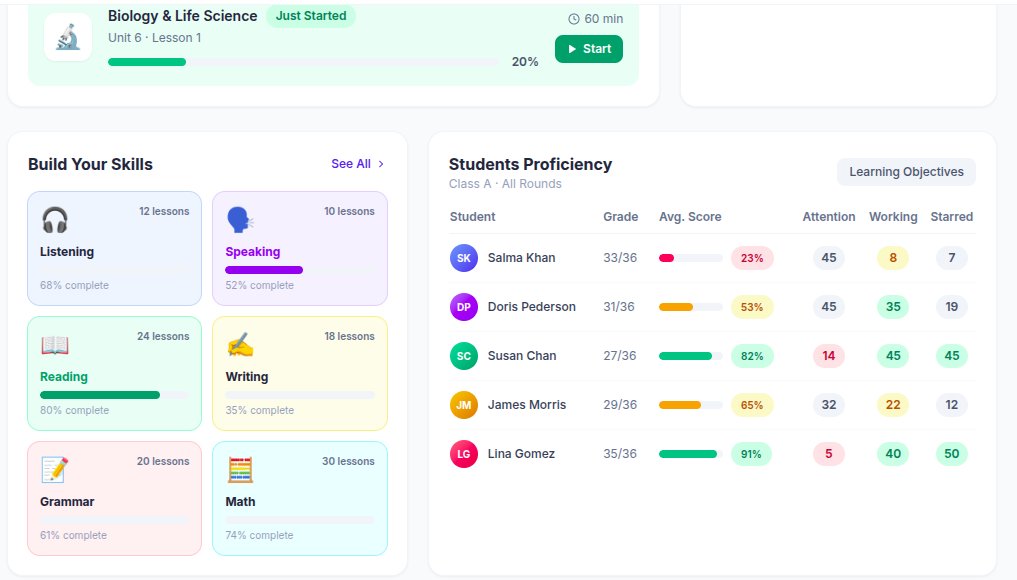Click the DP avatar for Doris Pederson
Screen dimensions: 1017x580
click(464, 307)
